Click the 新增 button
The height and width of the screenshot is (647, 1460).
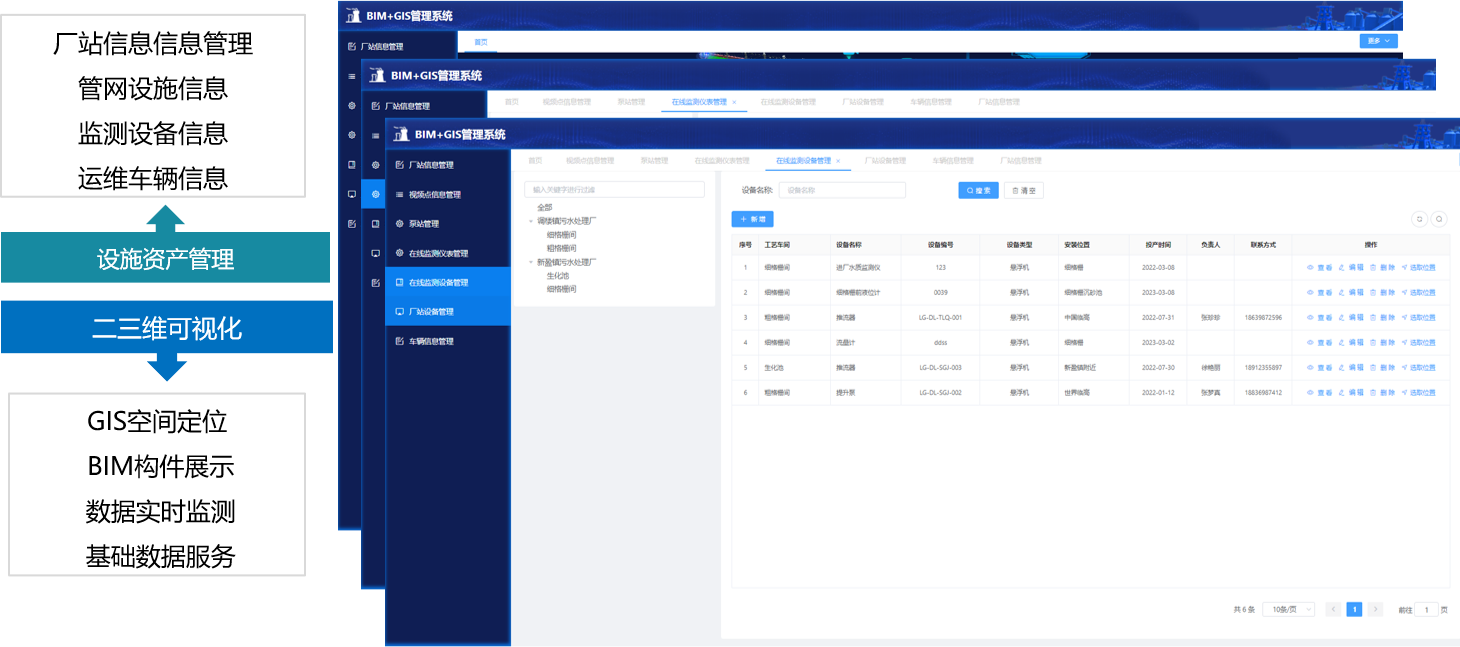(x=752, y=219)
